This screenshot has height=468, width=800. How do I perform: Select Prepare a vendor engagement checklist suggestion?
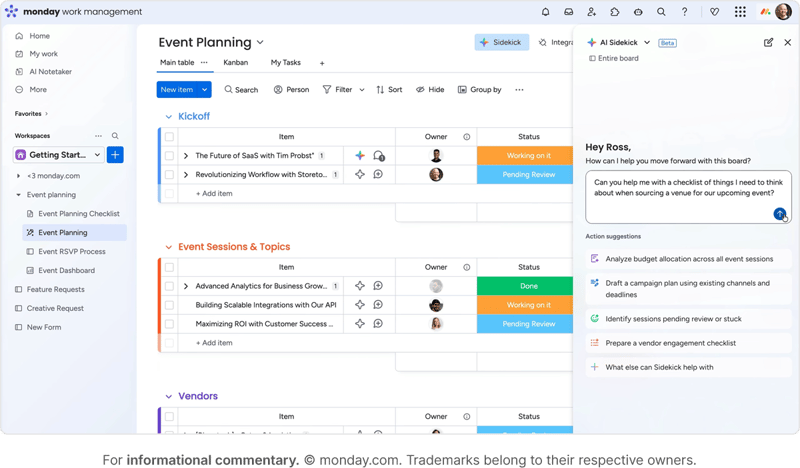tap(670, 343)
